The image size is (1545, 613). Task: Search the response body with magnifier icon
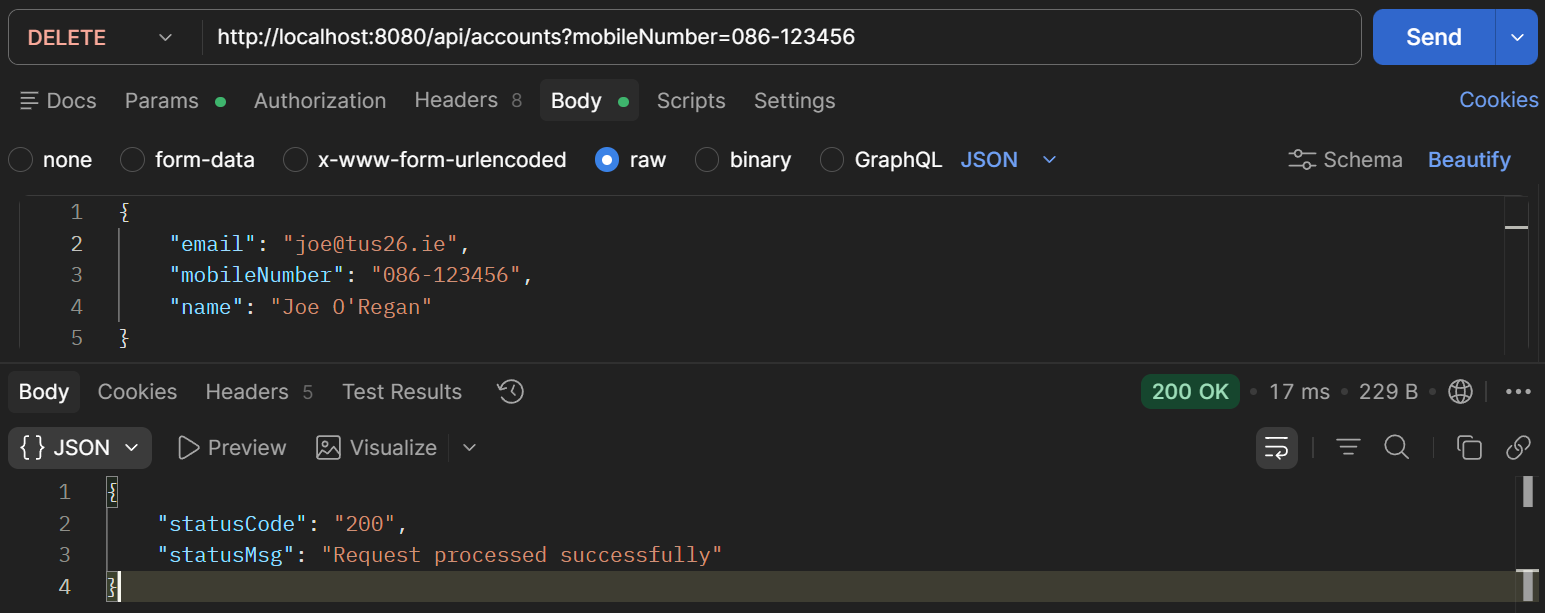[x=1396, y=448]
